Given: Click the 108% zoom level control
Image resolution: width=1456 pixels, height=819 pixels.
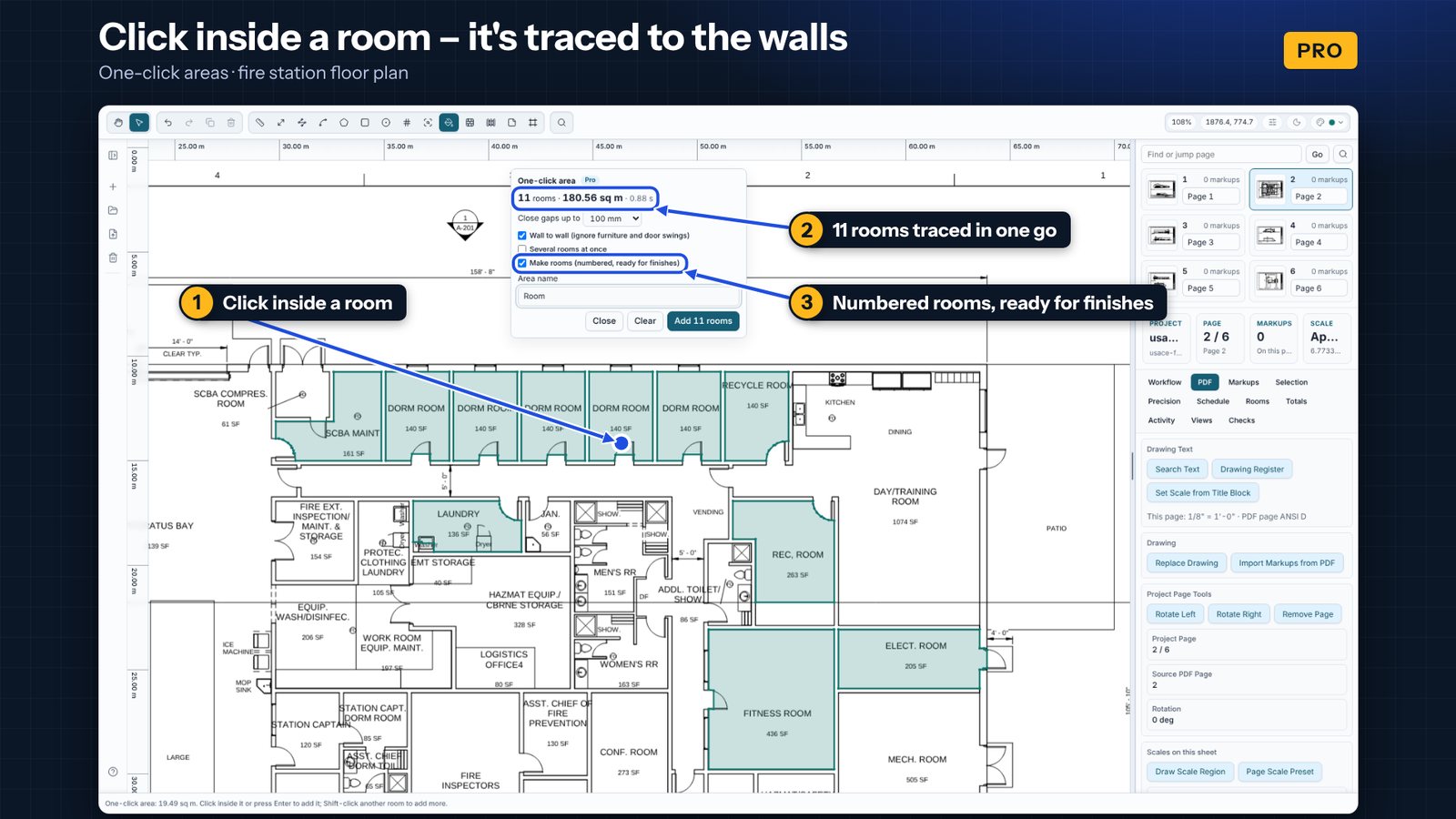Looking at the screenshot, I should coord(1181,122).
